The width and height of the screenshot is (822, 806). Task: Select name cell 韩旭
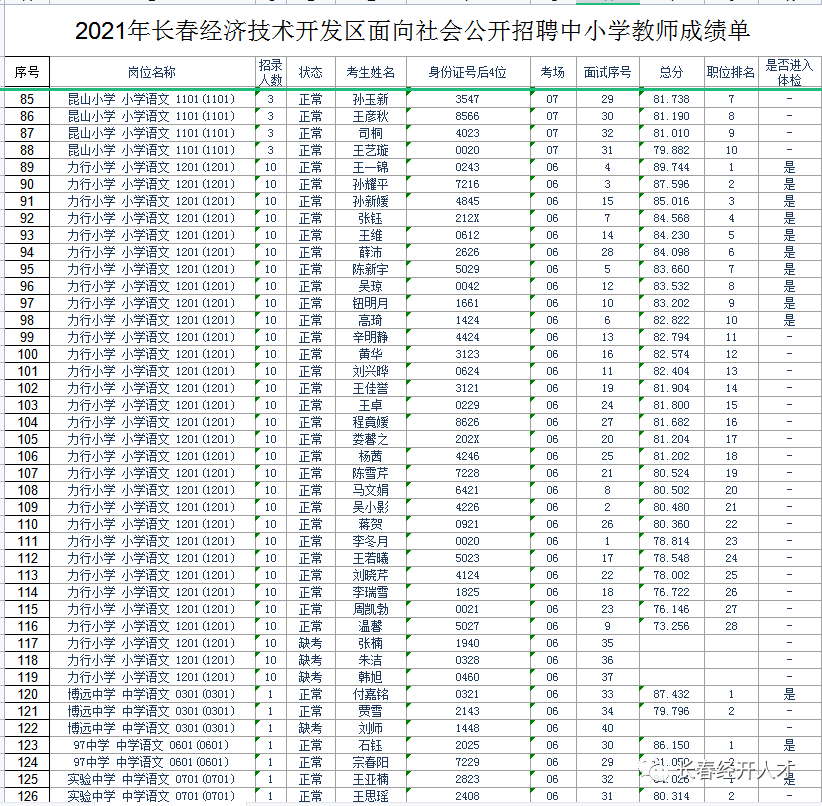tap(371, 677)
